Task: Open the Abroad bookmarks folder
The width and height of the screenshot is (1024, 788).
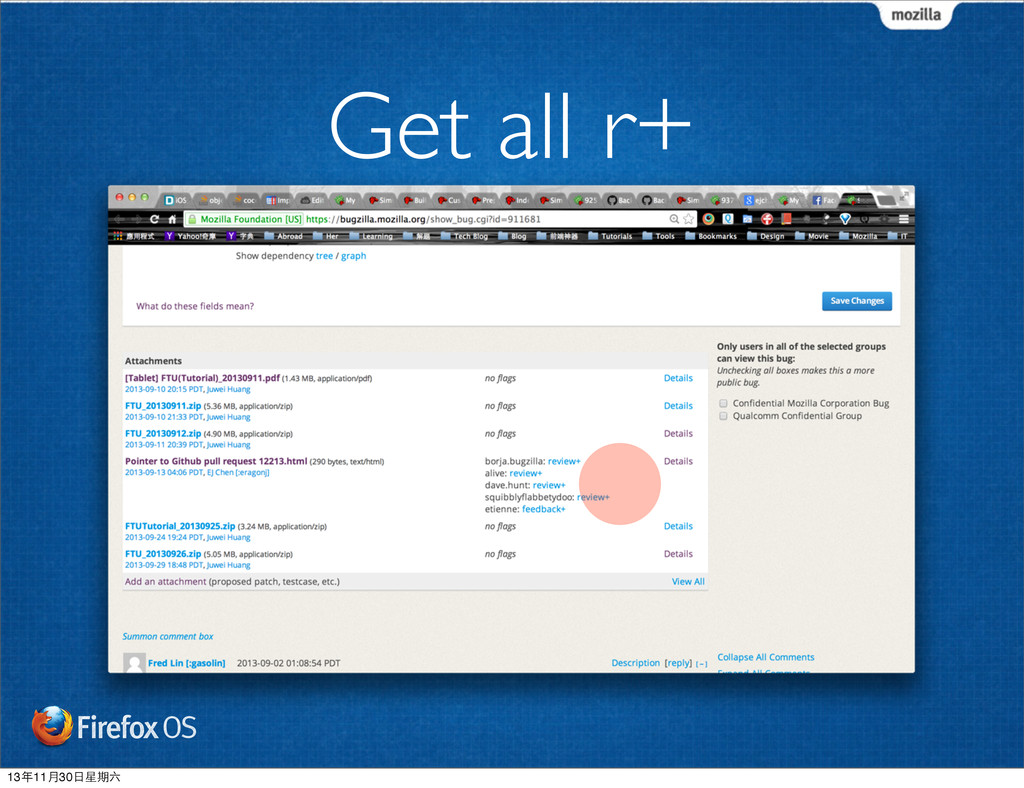Action: (x=283, y=236)
